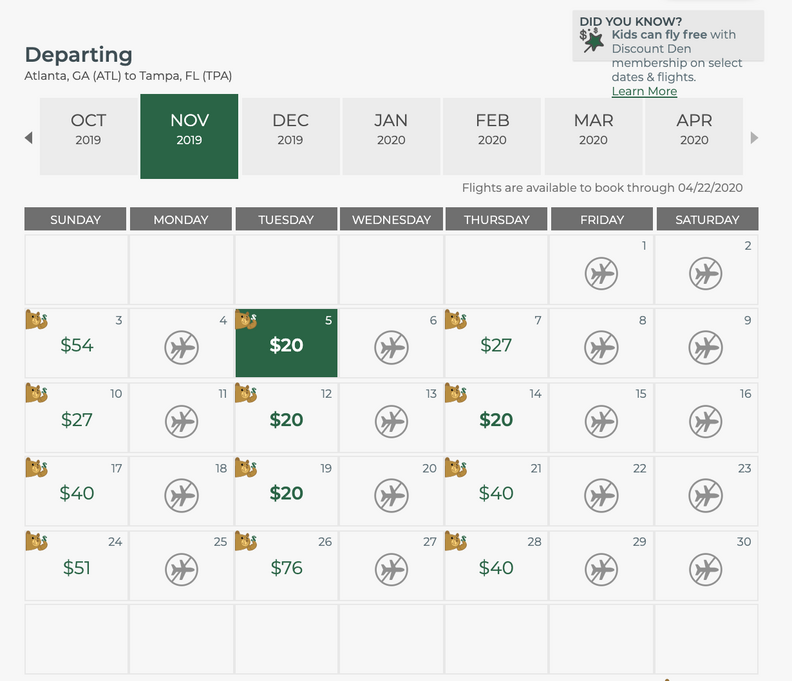Click the Discount Den bear icon on November 3
The width and height of the screenshot is (792, 681).
36,320
